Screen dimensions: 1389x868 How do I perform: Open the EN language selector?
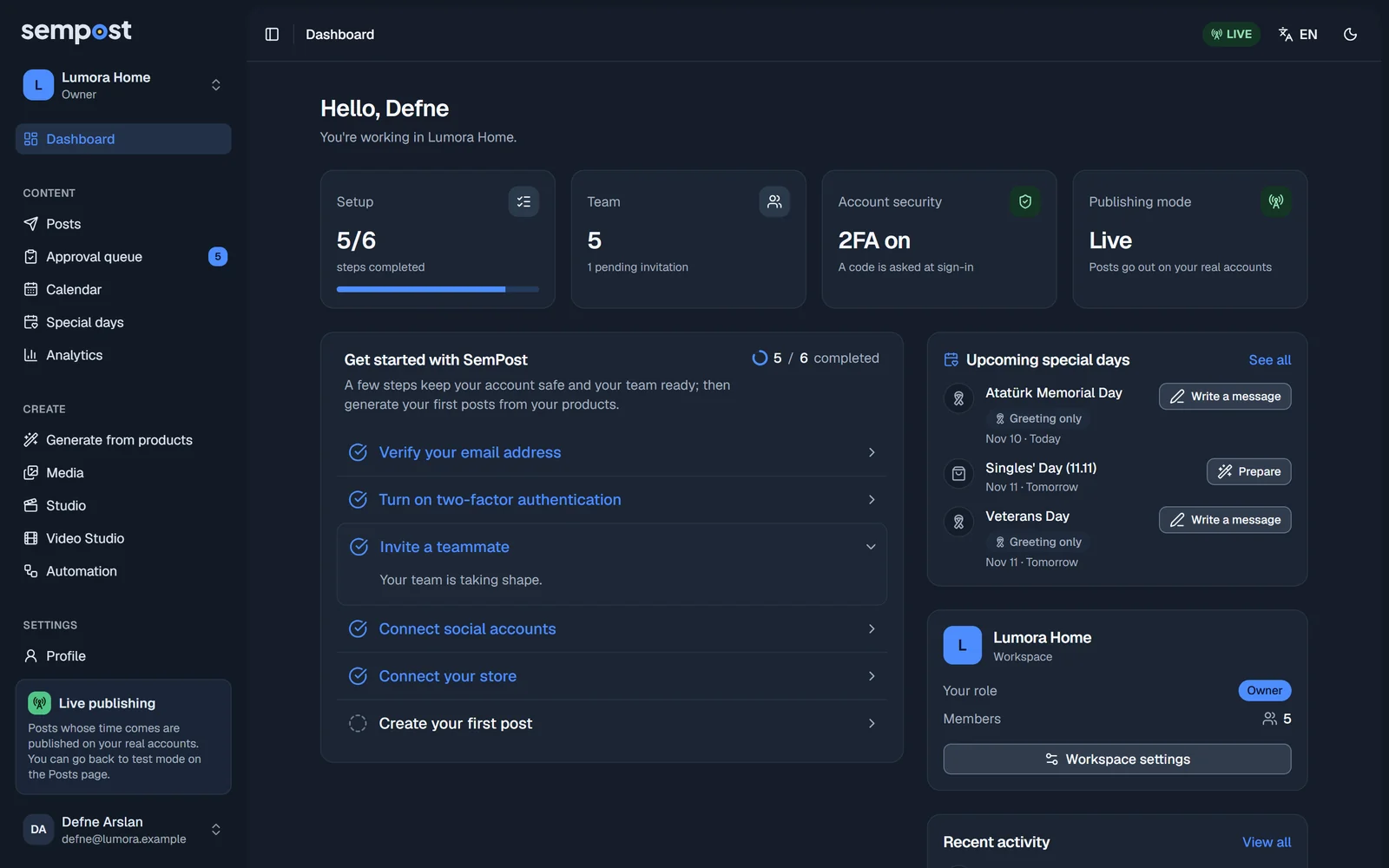1298,34
